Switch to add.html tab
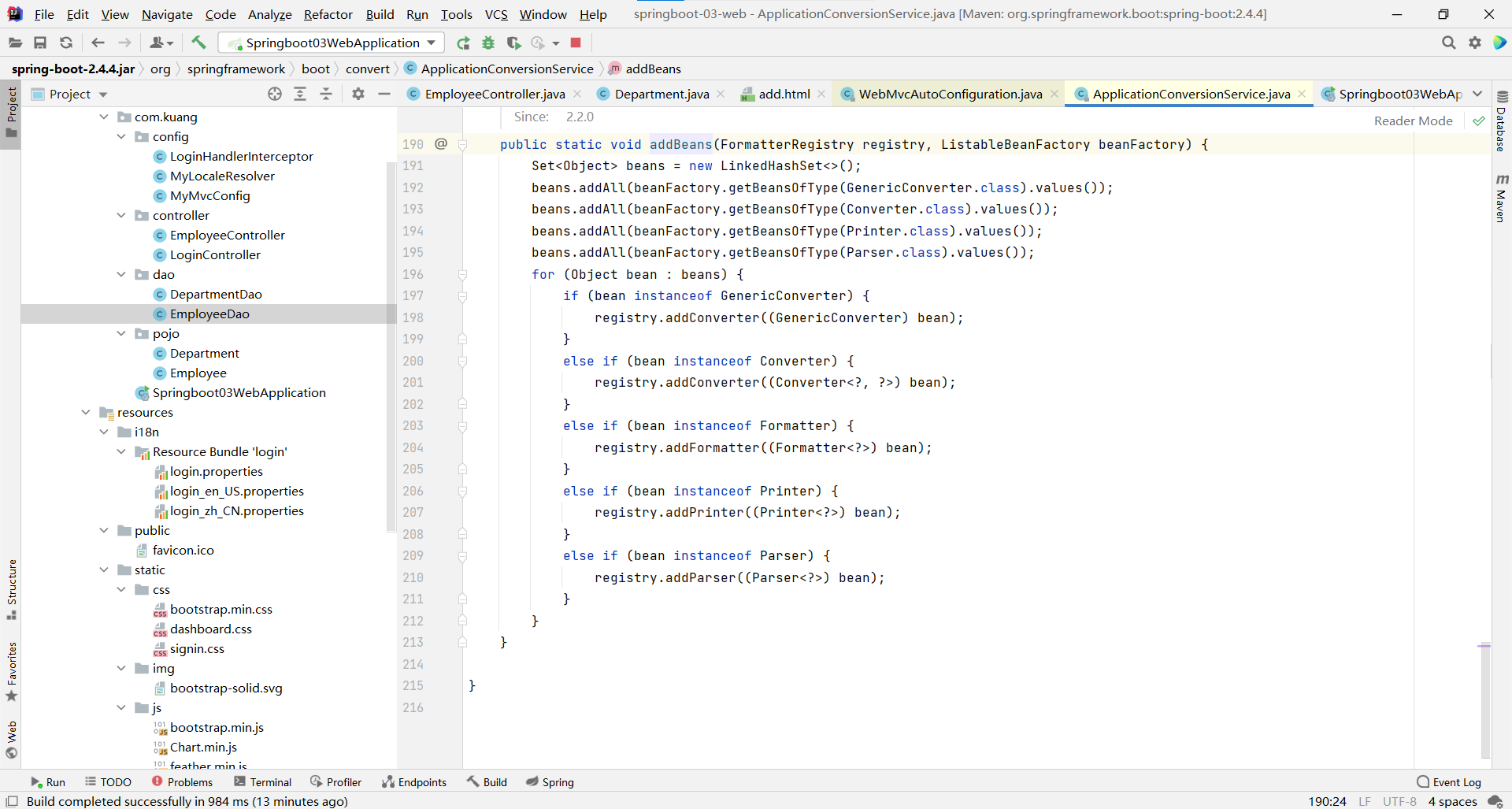 (784, 94)
